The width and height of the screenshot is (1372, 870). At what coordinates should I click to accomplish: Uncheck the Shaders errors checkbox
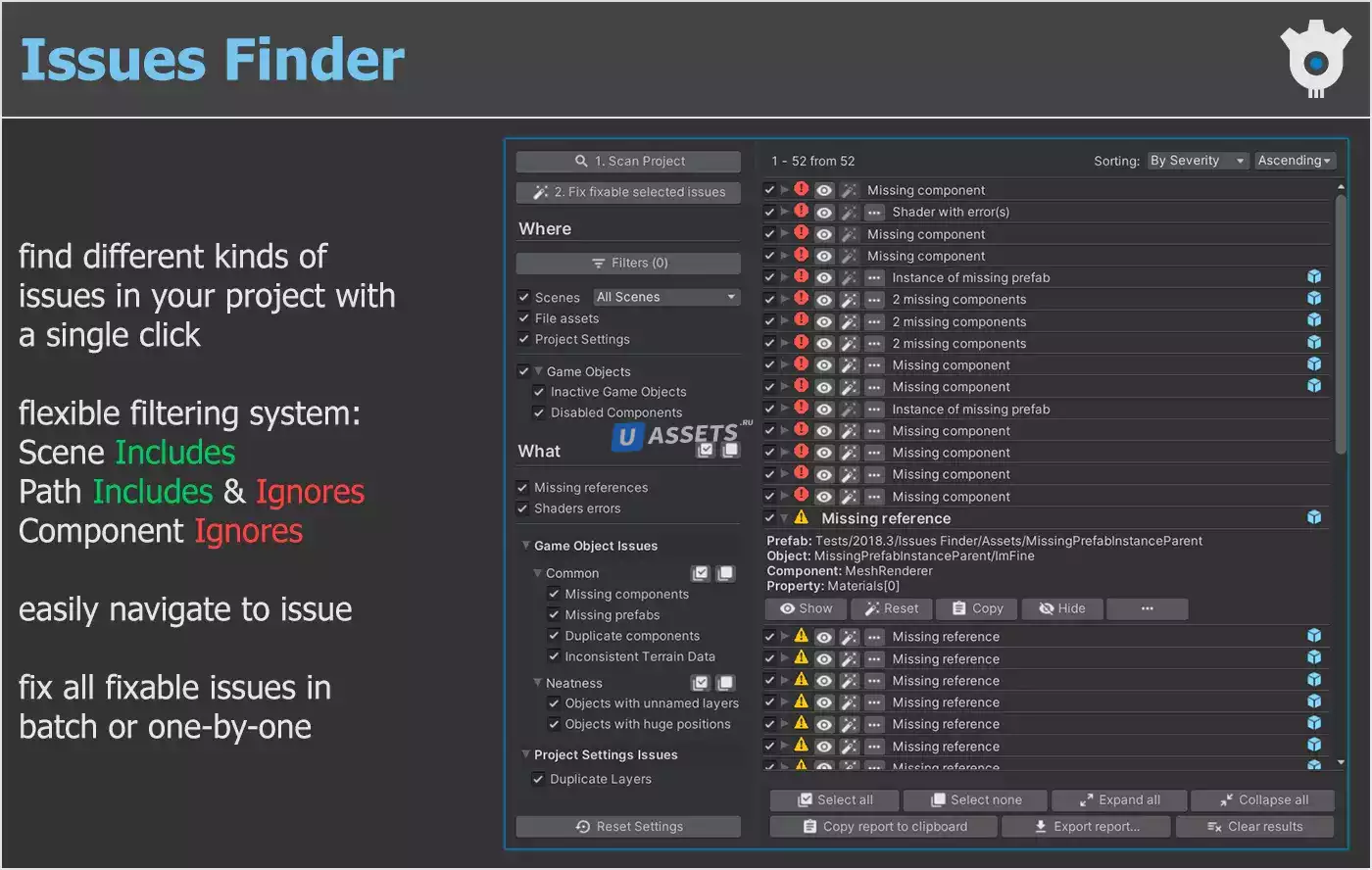(x=523, y=508)
